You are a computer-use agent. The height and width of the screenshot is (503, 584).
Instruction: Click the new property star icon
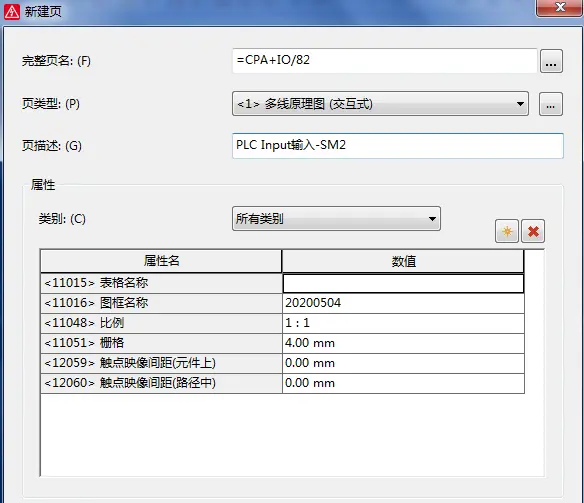507,231
